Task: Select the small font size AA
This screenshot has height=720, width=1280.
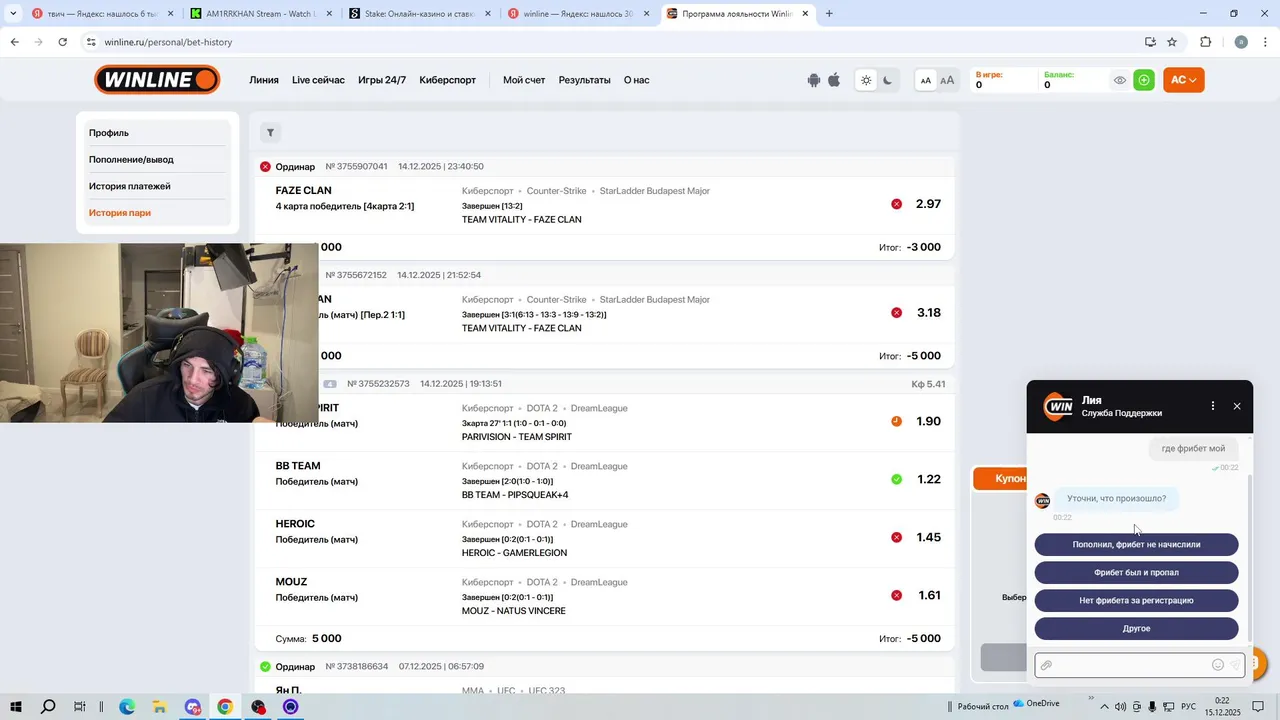Action: (x=926, y=81)
